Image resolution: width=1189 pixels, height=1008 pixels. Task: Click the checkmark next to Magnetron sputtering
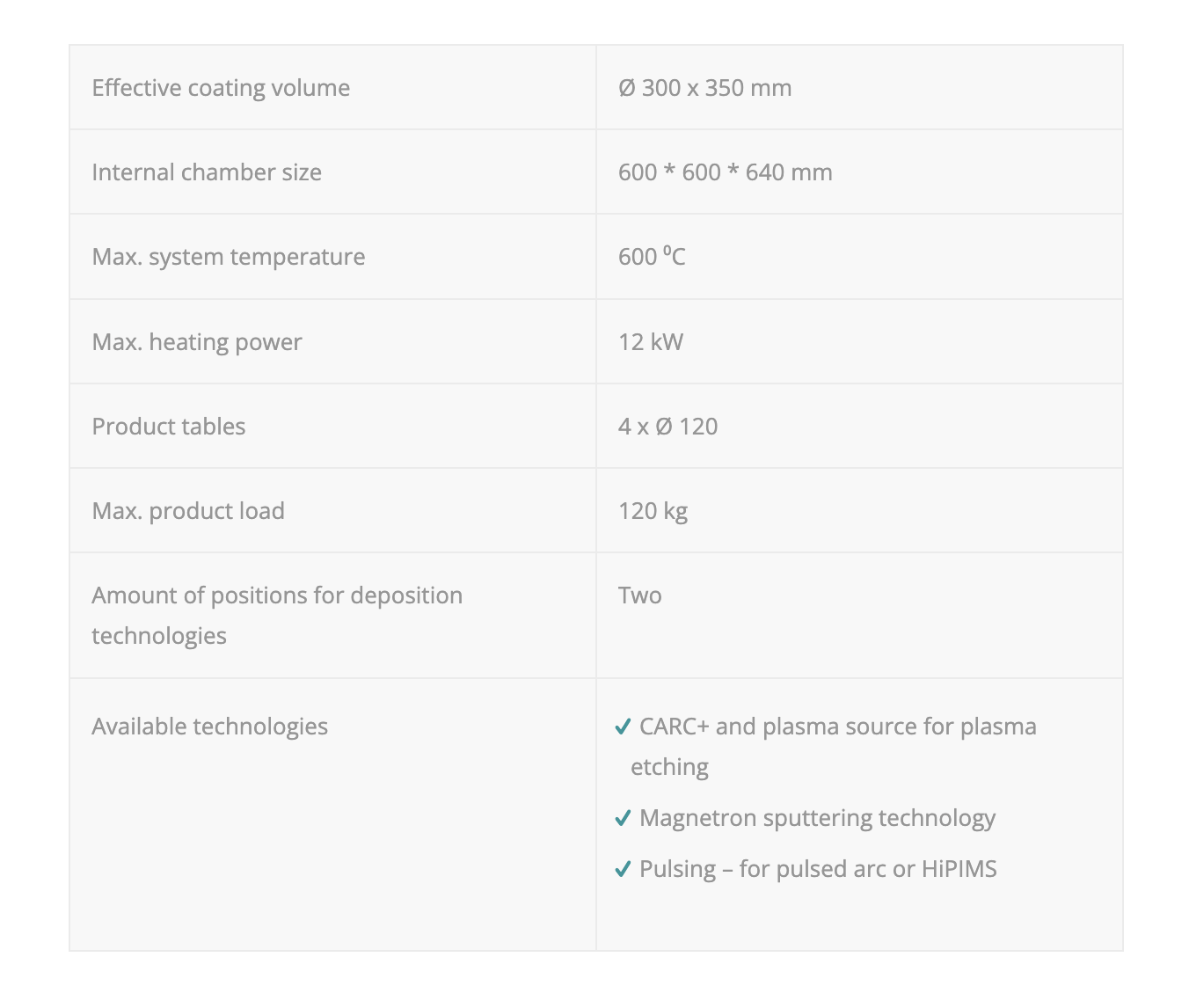point(623,818)
